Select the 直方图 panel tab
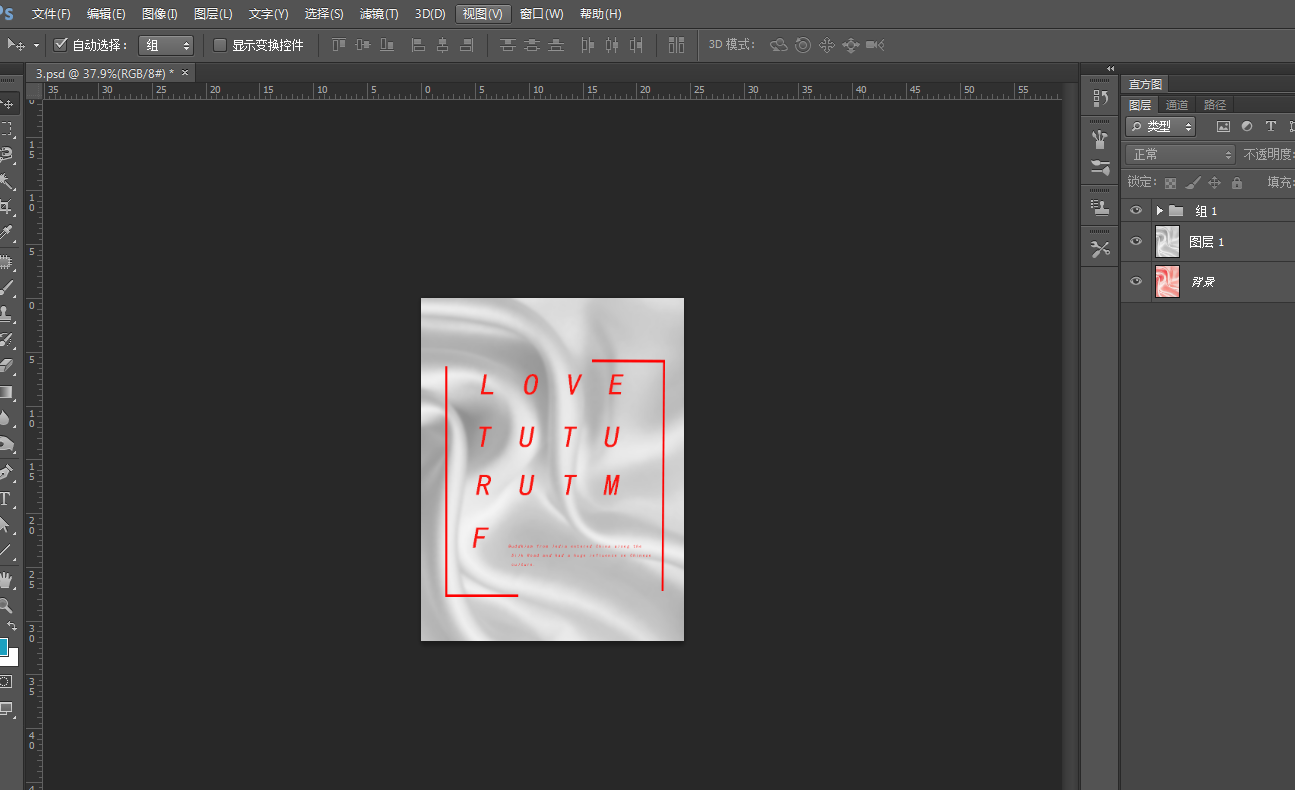 (x=1145, y=84)
